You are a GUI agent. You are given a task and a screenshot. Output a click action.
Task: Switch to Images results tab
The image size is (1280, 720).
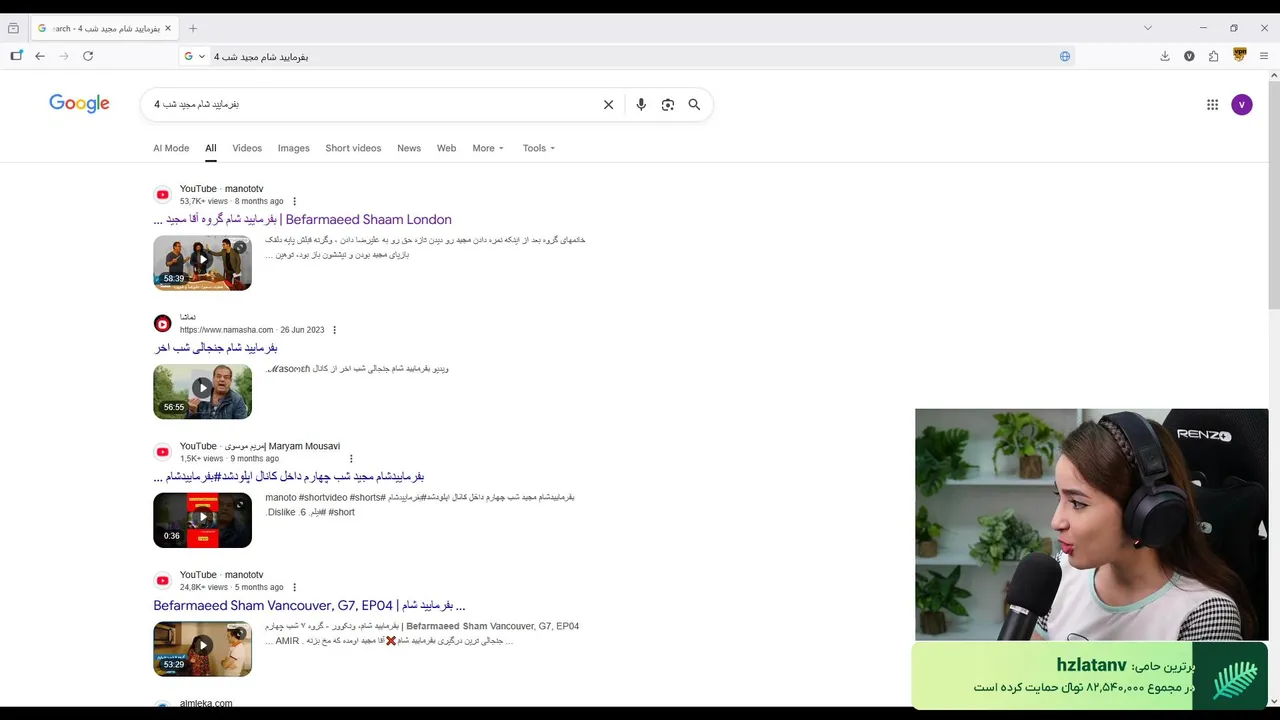coord(293,148)
